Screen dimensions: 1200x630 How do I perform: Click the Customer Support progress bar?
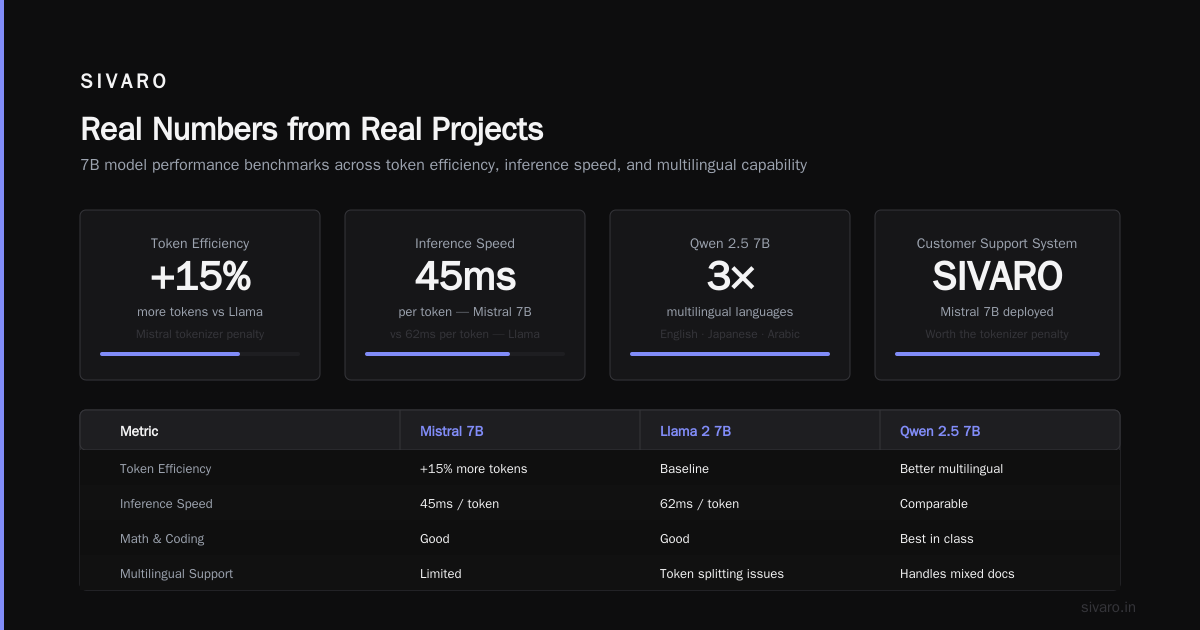click(997, 354)
